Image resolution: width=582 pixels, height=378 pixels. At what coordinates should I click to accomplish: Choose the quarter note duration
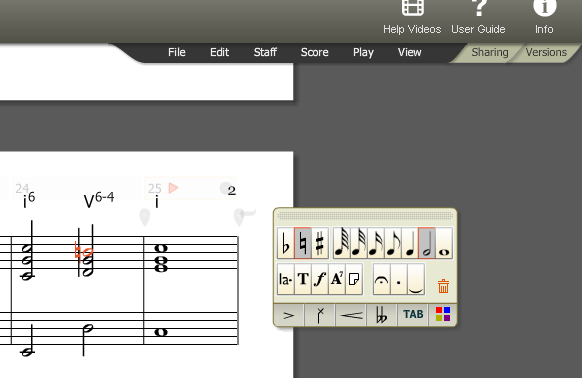409,243
